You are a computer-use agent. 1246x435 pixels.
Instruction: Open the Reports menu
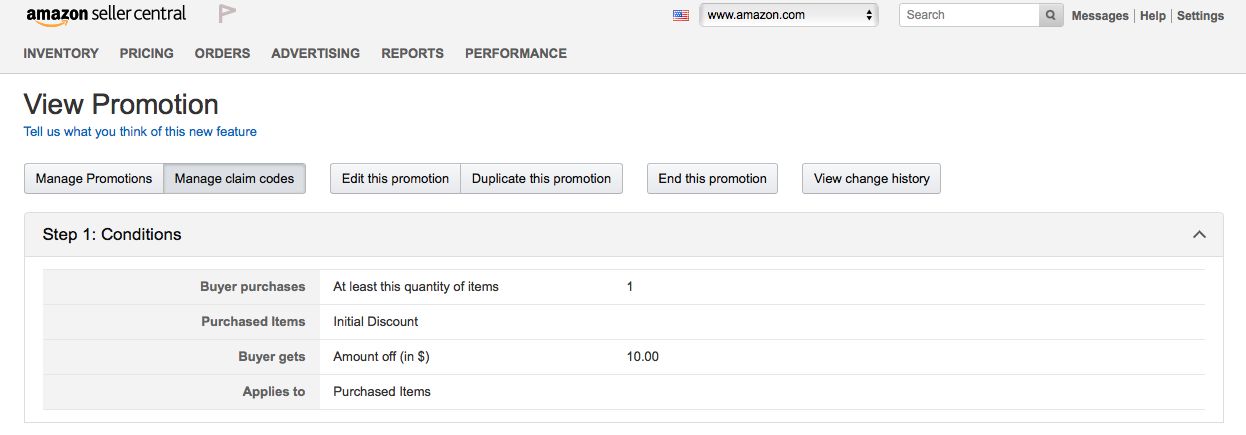point(412,53)
